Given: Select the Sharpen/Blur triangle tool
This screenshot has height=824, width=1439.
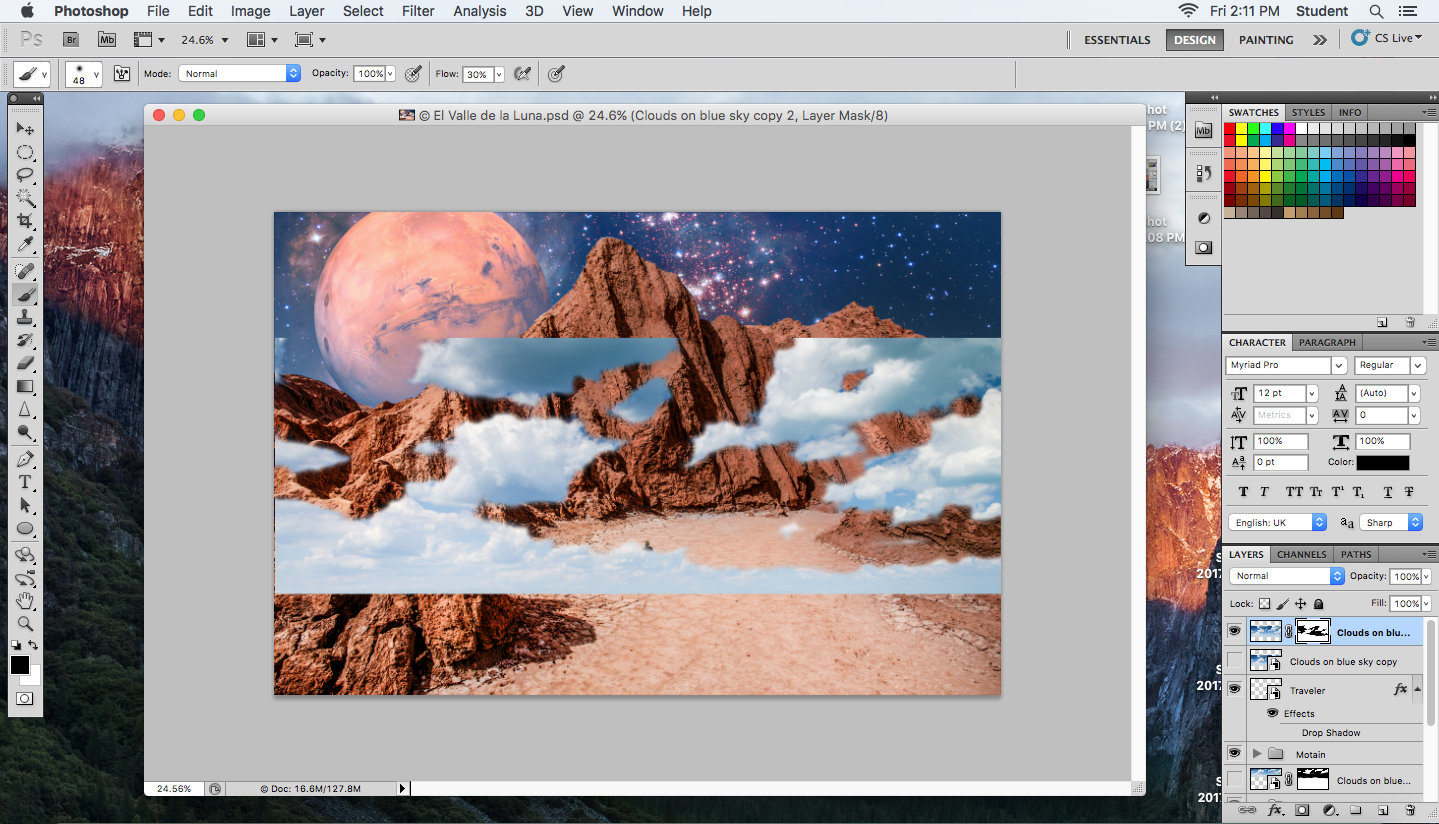Looking at the screenshot, I should pyautogui.click(x=25, y=410).
